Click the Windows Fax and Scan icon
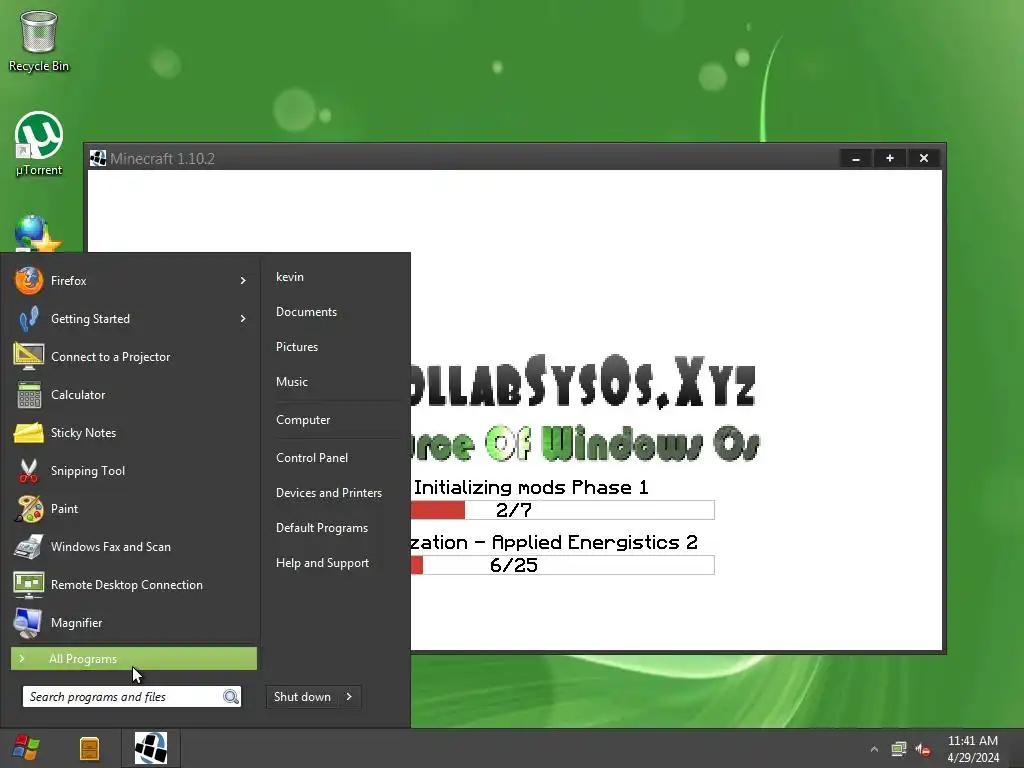The height and width of the screenshot is (768, 1024). 29,547
